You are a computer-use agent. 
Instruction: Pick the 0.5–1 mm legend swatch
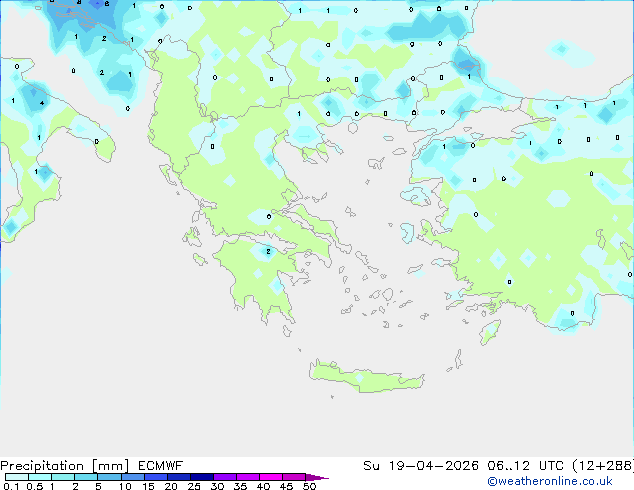coord(40,477)
